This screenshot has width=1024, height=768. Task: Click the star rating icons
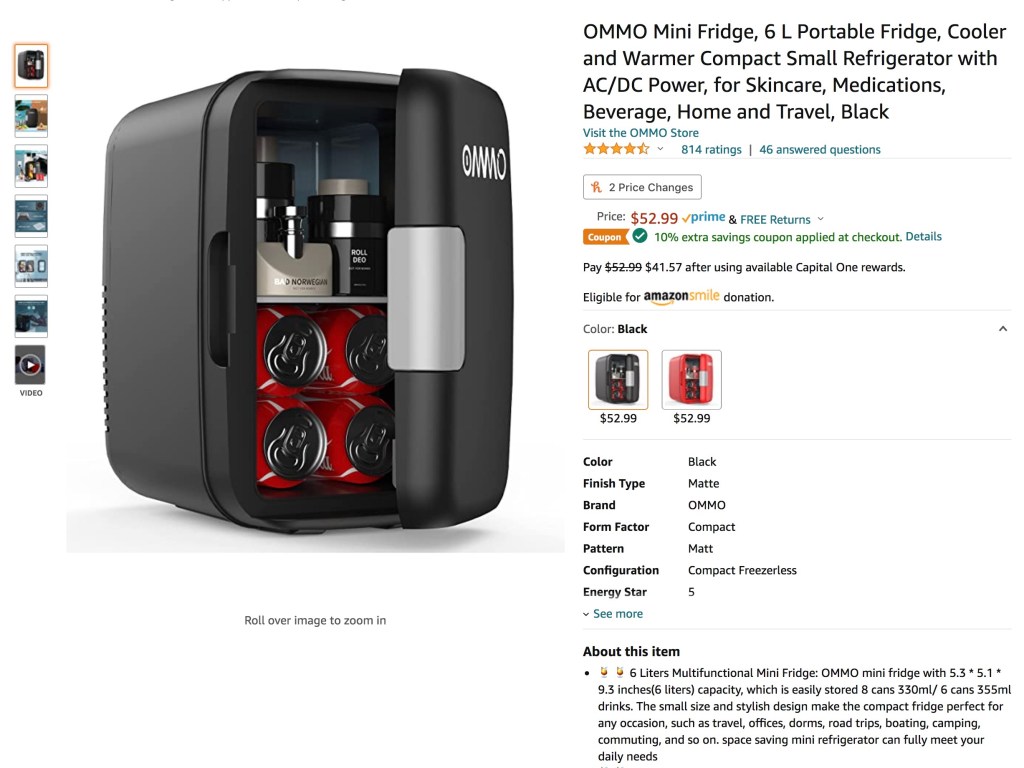tap(616, 149)
